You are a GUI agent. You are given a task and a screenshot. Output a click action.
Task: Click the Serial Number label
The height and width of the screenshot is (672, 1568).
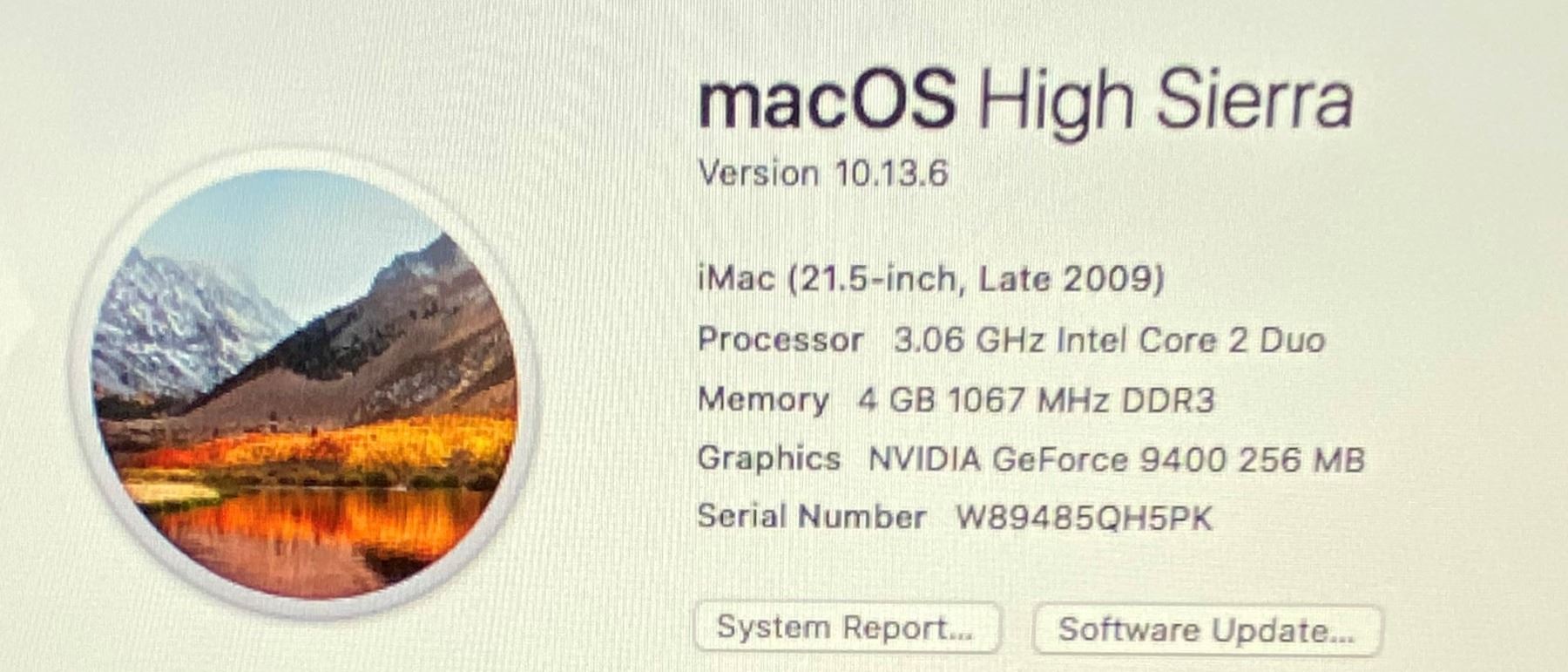(811, 517)
